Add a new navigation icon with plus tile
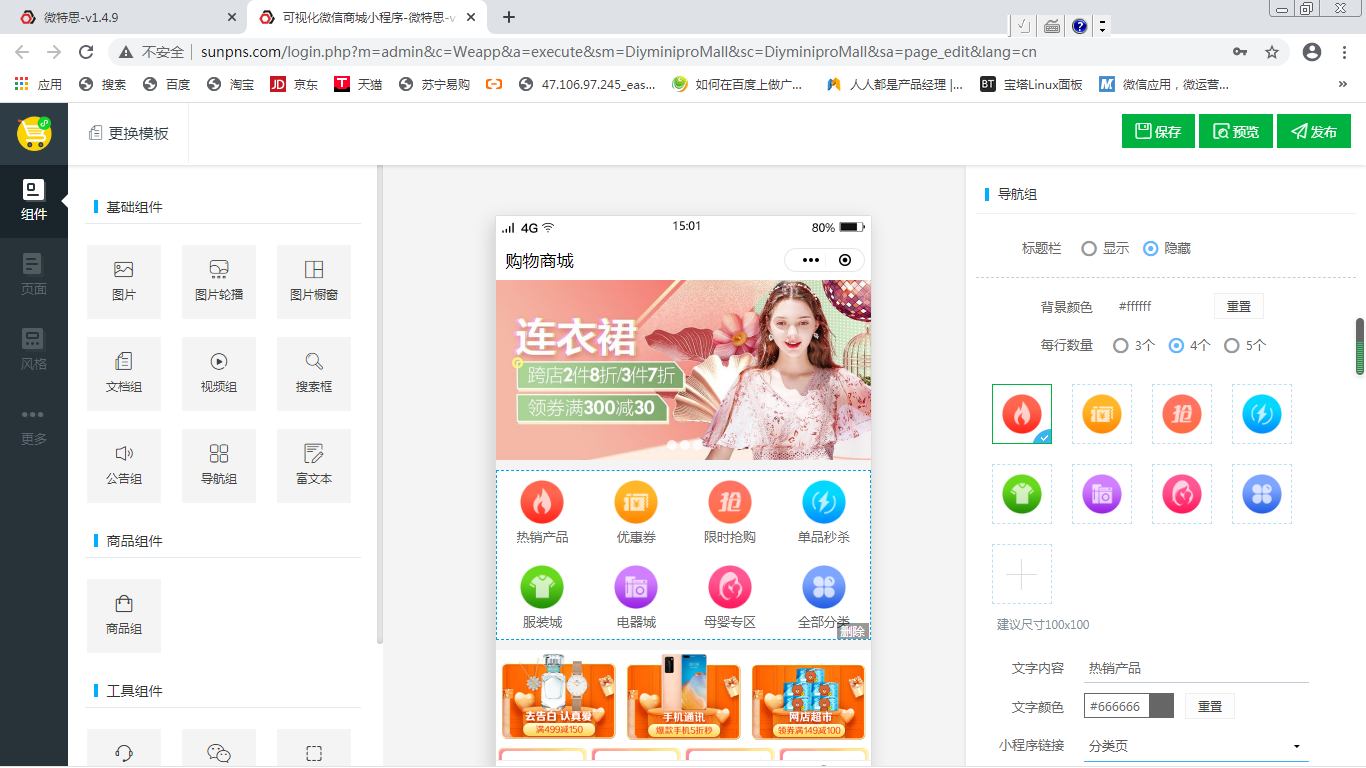 click(1022, 574)
